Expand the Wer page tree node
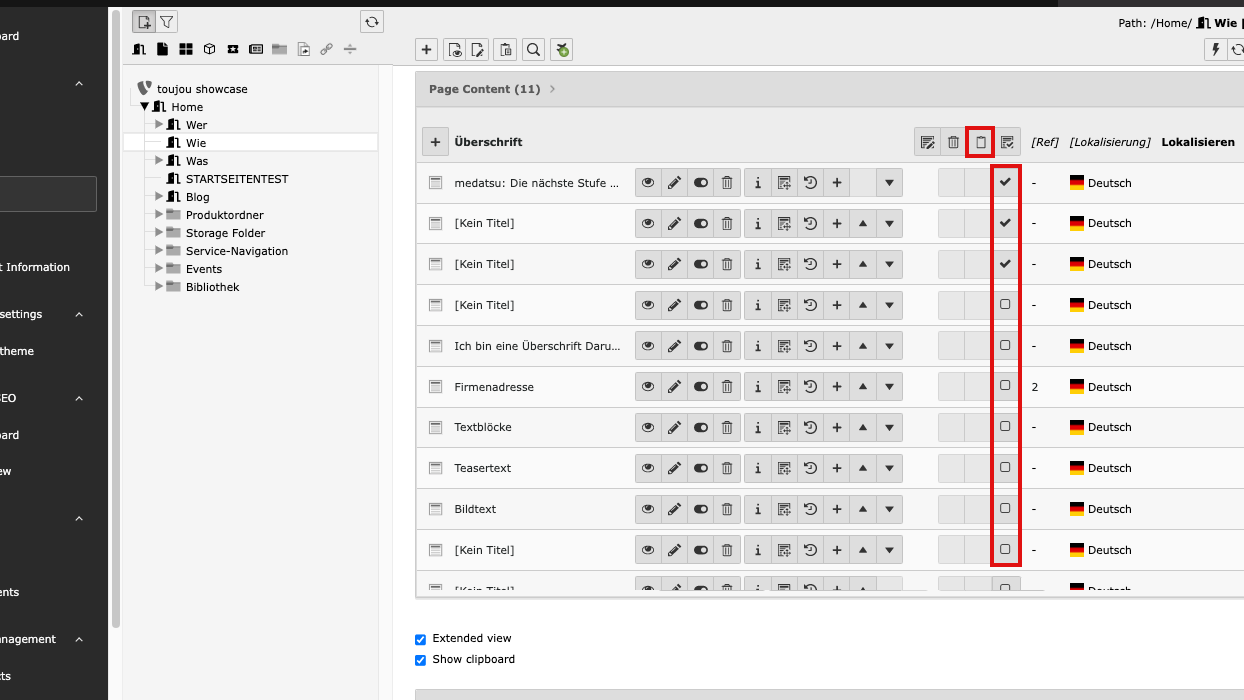This screenshot has width=1244, height=700. pos(158,124)
